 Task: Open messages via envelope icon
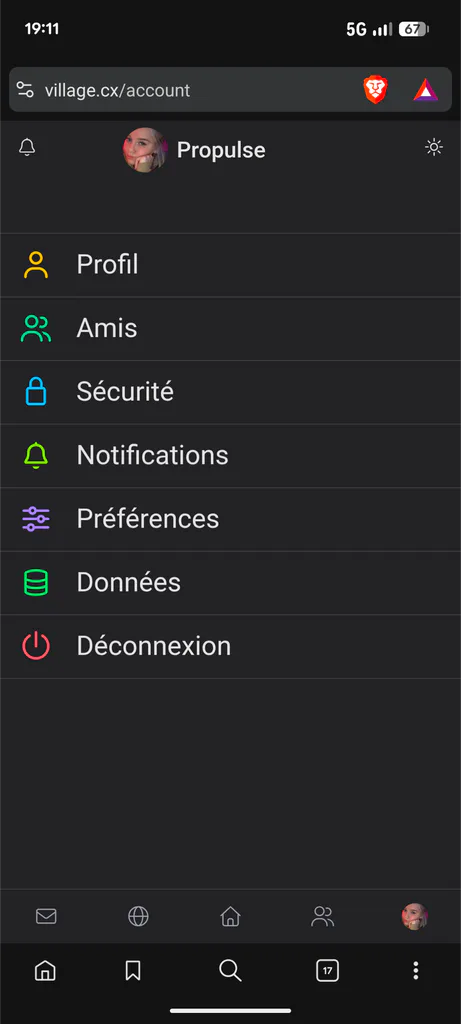coord(46,916)
